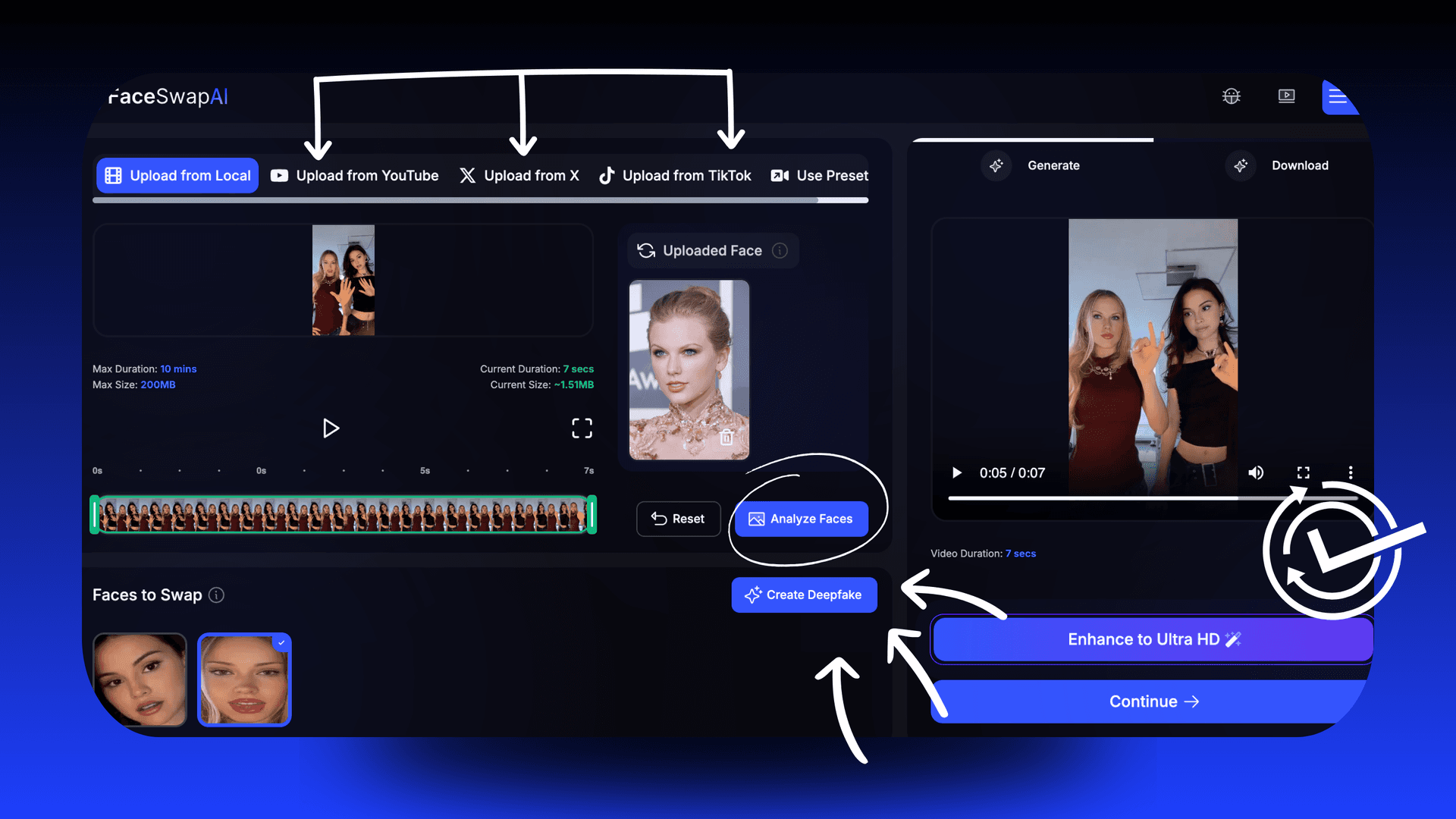Expand source video to fullscreen

tap(582, 428)
